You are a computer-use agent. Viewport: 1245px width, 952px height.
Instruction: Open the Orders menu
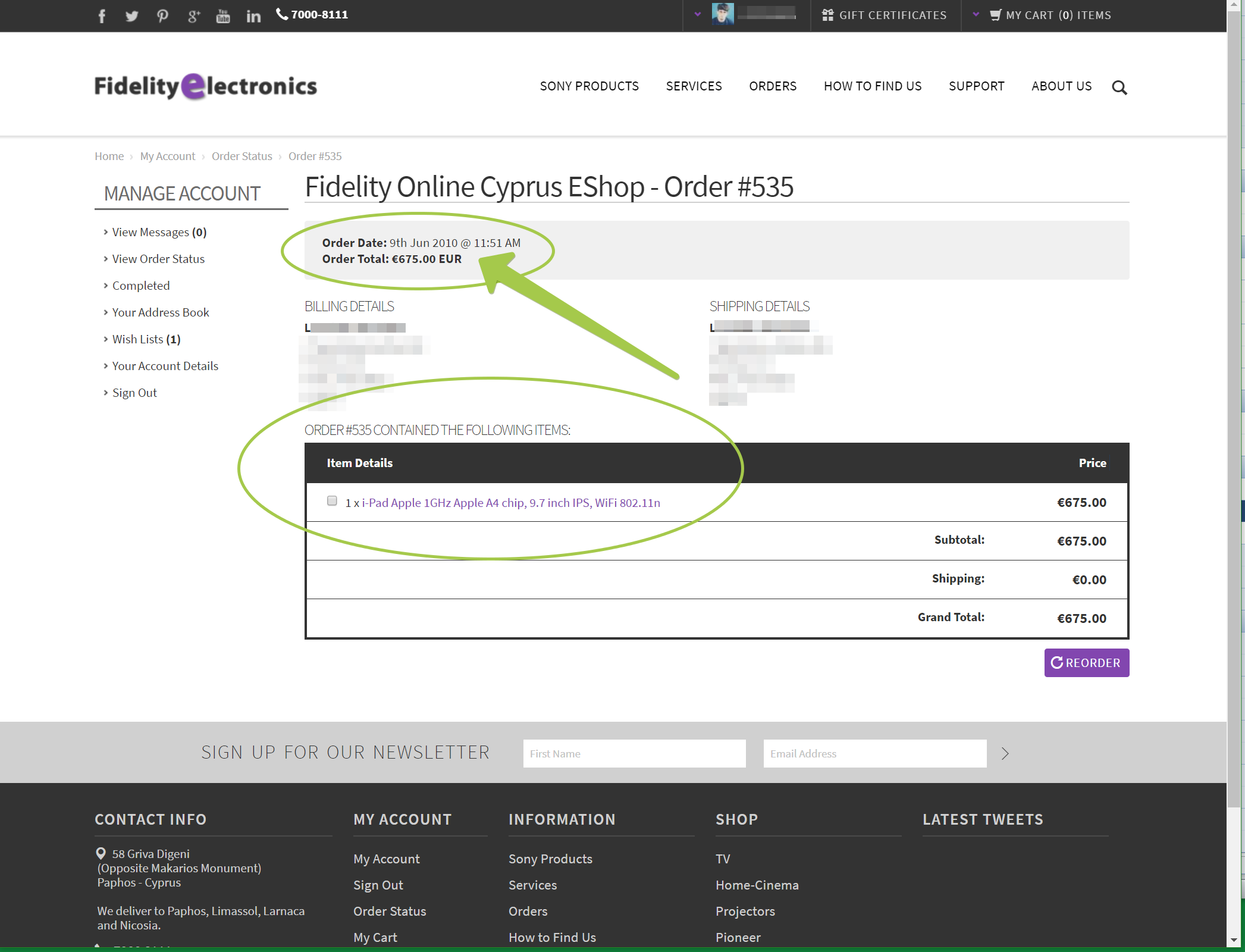pyautogui.click(x=773, y=86)
